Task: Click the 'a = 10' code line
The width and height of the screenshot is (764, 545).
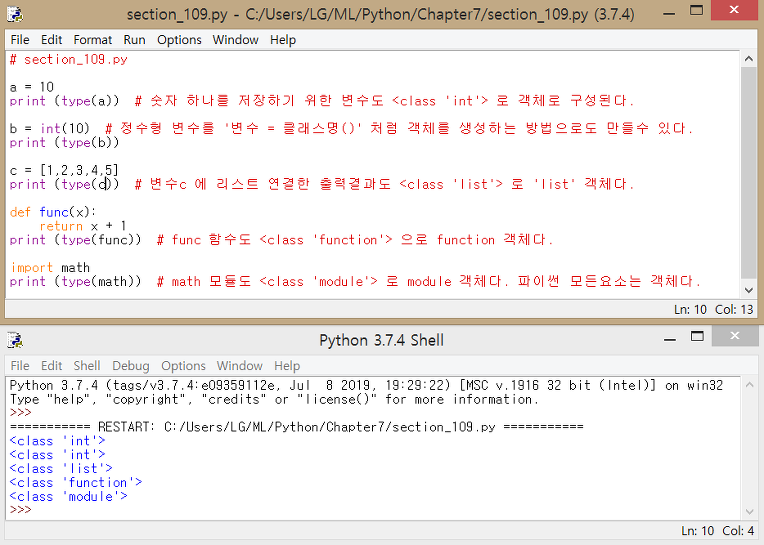Action: (32, 87)
